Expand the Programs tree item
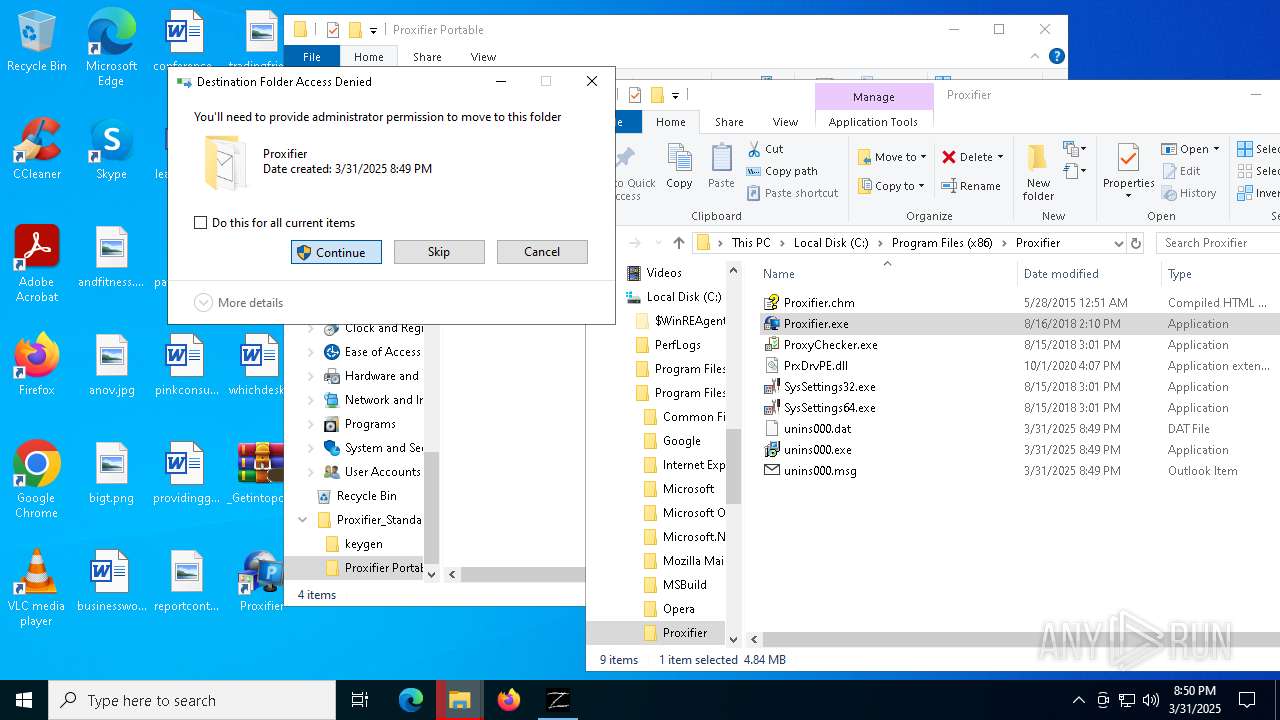The height and width of the screenshot is (720, 1280). [310, 424]
